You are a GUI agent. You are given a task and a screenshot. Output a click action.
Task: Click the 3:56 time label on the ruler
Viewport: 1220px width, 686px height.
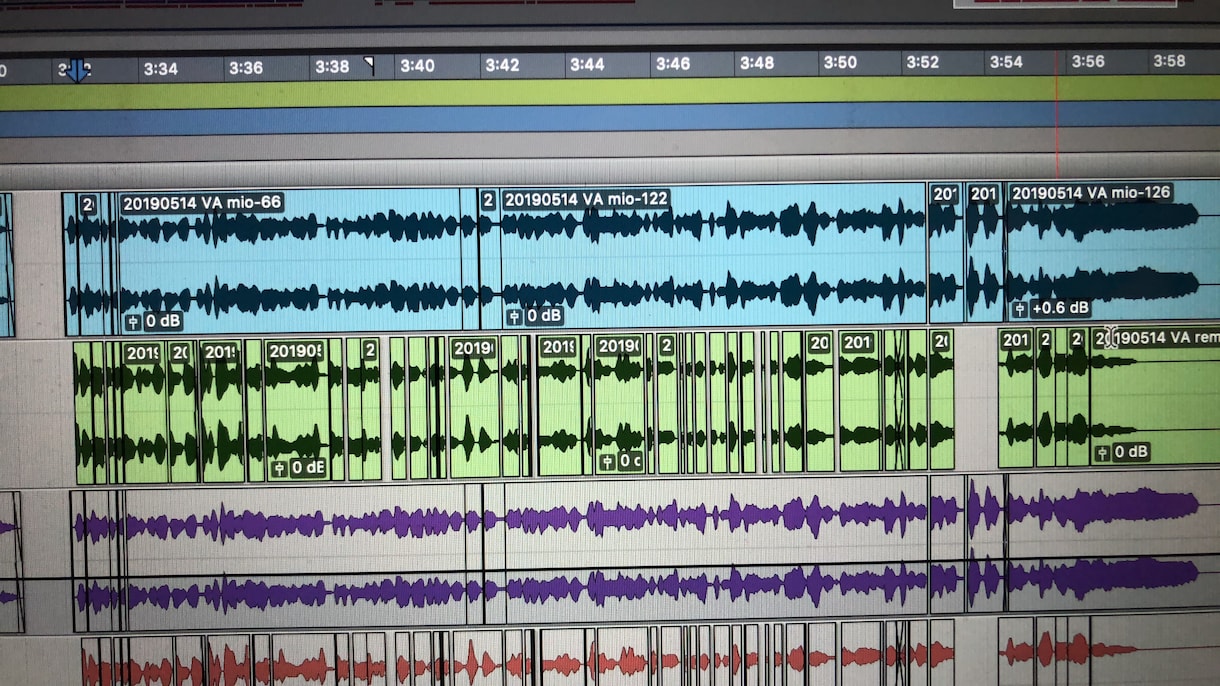(1088, 61)
